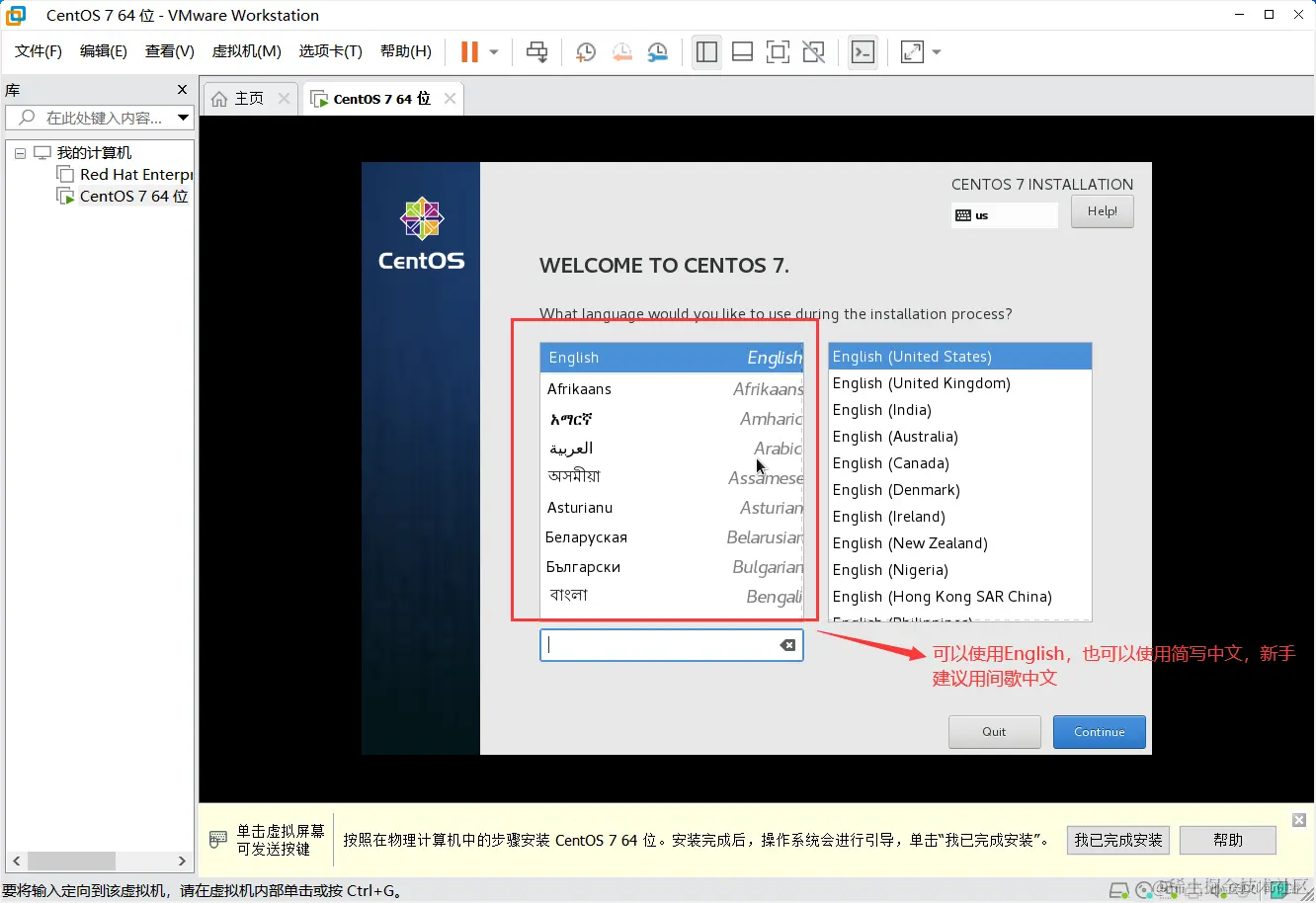Viewport: 1316px width, 903px height.
Task: Send Ctrl+Alt+Del to the virtual machine
Action: (x=537, y=52)
